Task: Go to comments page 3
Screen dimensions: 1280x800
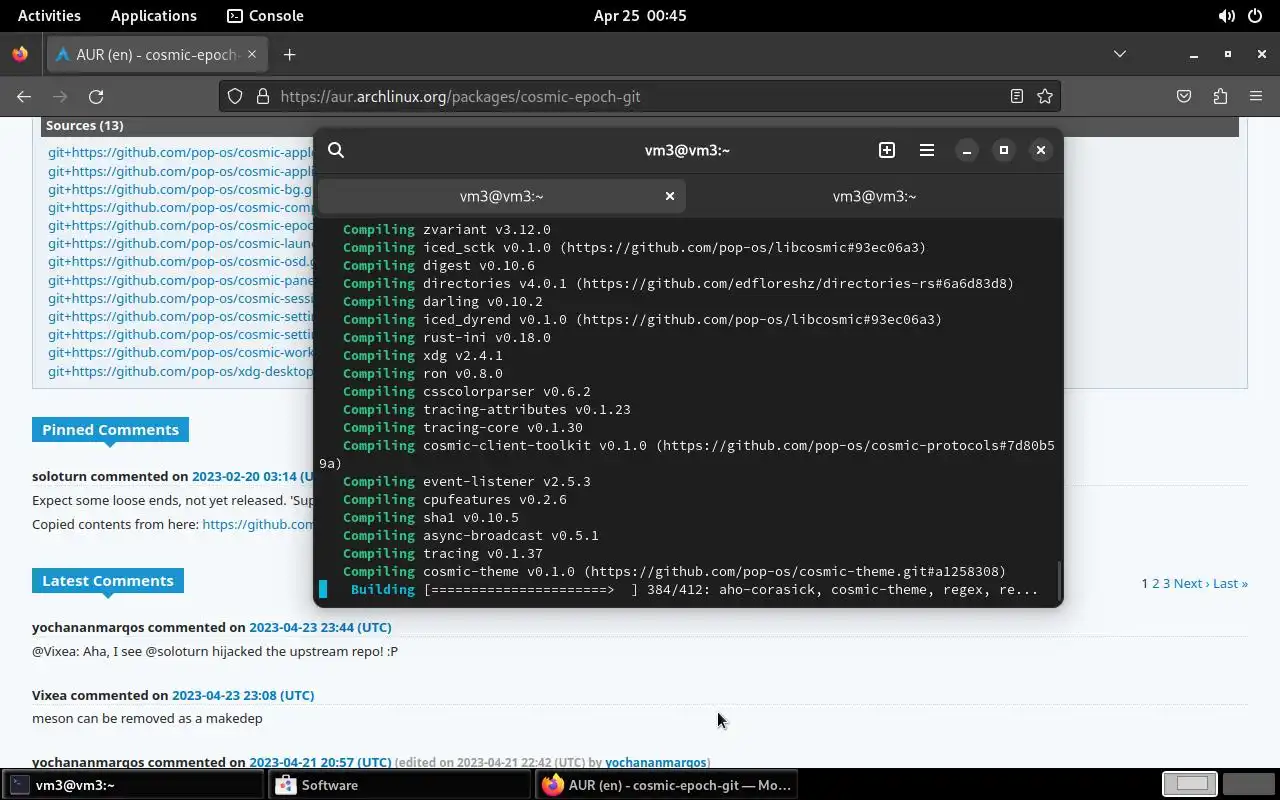Action: [x=1166, y=583]
